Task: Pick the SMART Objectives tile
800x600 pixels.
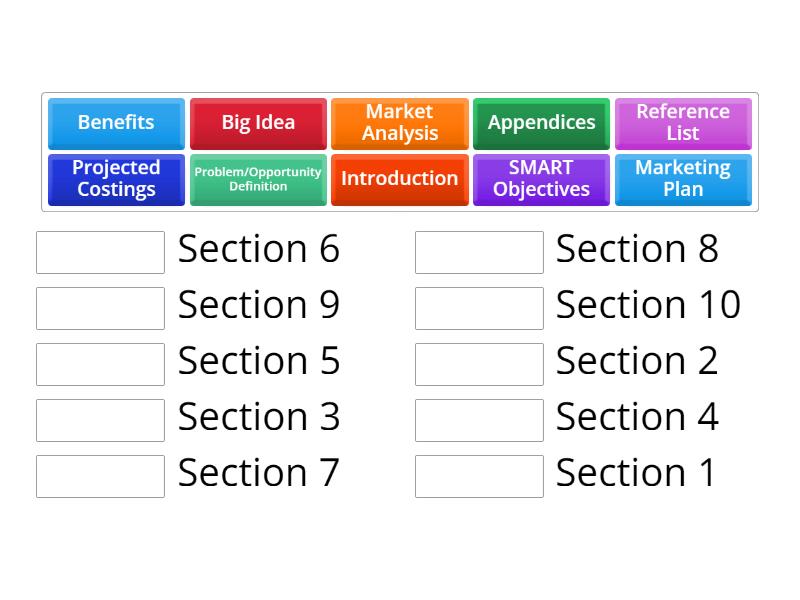Action: (541, 179)
